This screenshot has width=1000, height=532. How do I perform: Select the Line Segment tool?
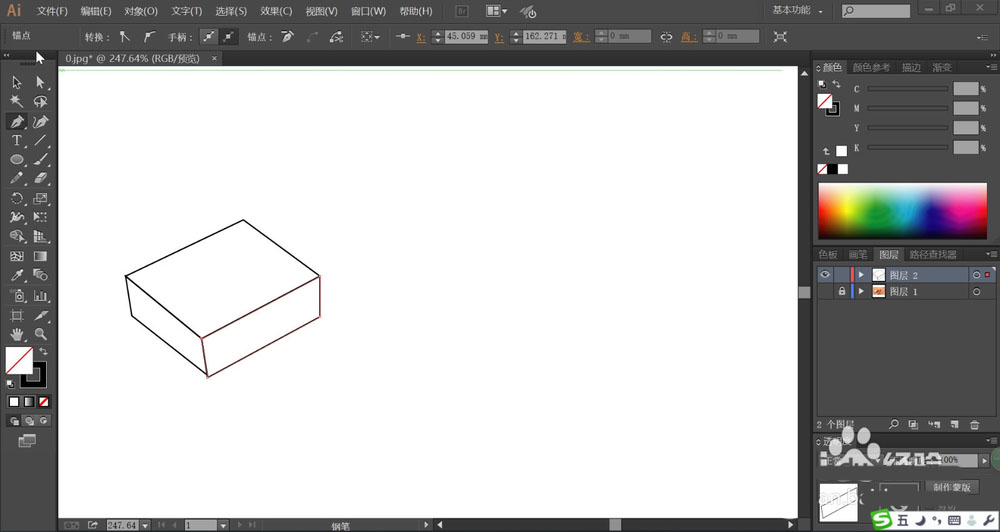40,140
